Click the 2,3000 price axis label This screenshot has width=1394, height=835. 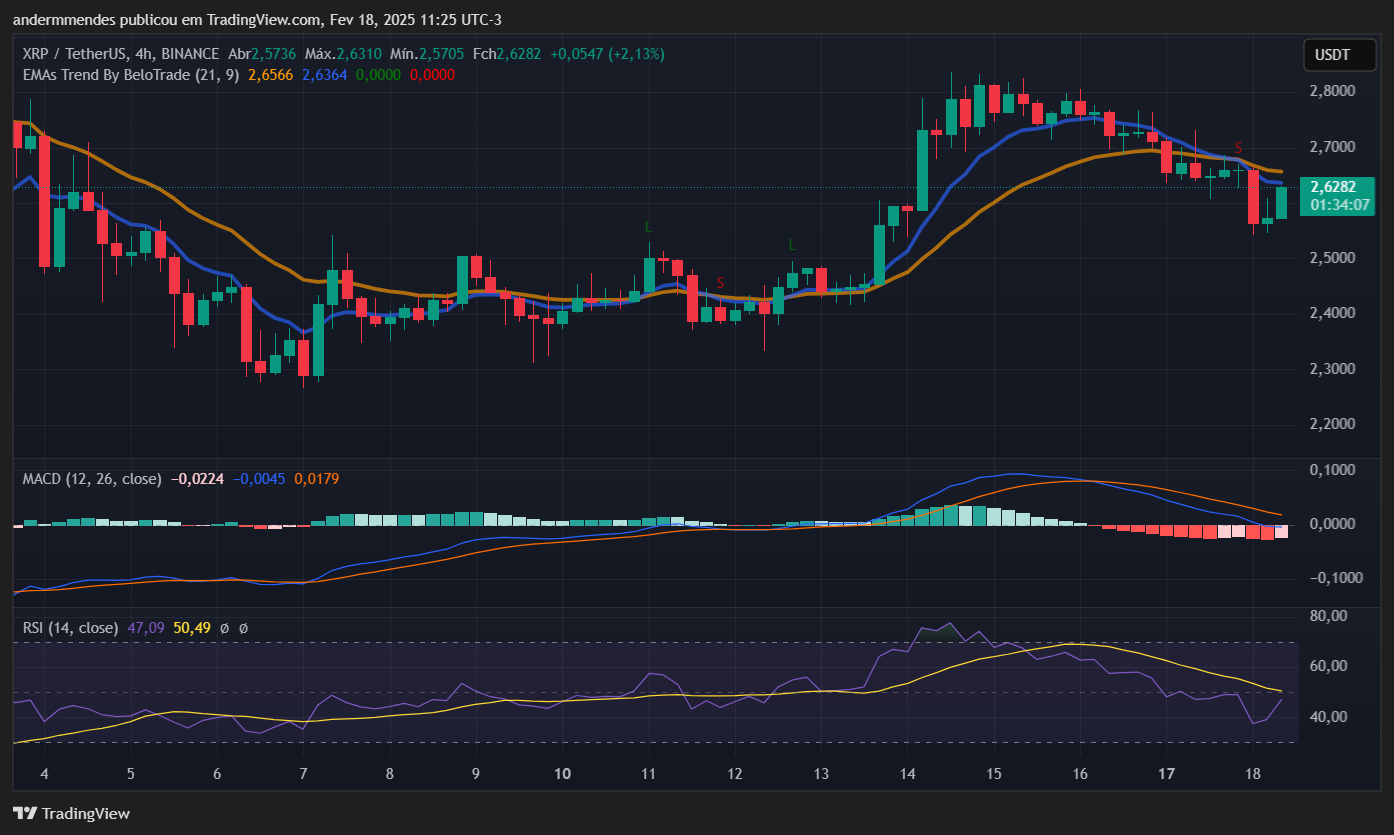pos(1333,369)
